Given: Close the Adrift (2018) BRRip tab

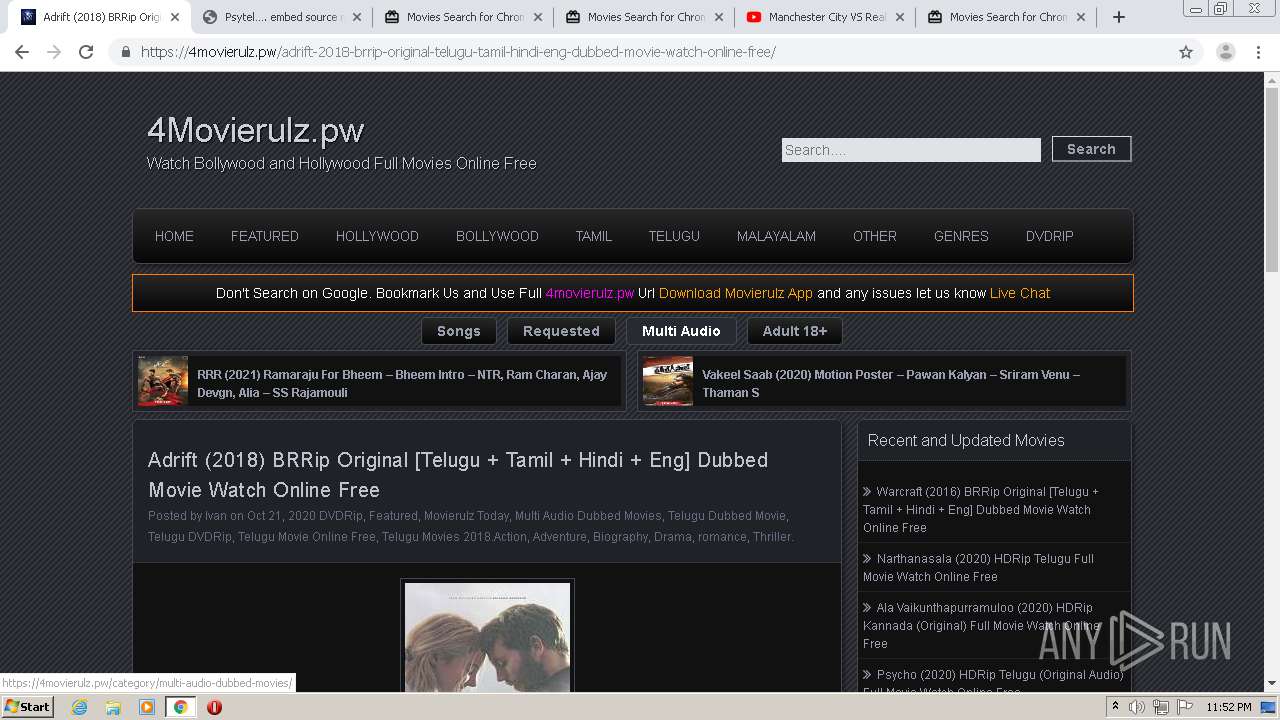Looking at the screenshot, I should pyautogui.click(x=175, y=17).
